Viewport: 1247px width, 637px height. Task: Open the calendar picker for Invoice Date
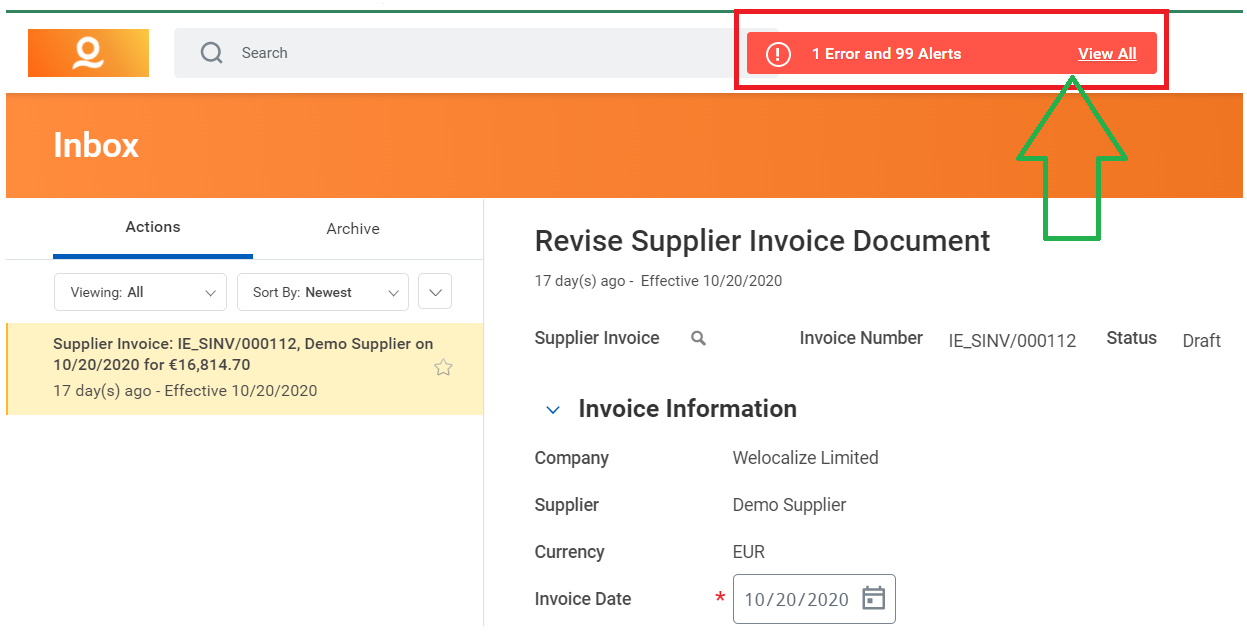[x=872, y=598]
